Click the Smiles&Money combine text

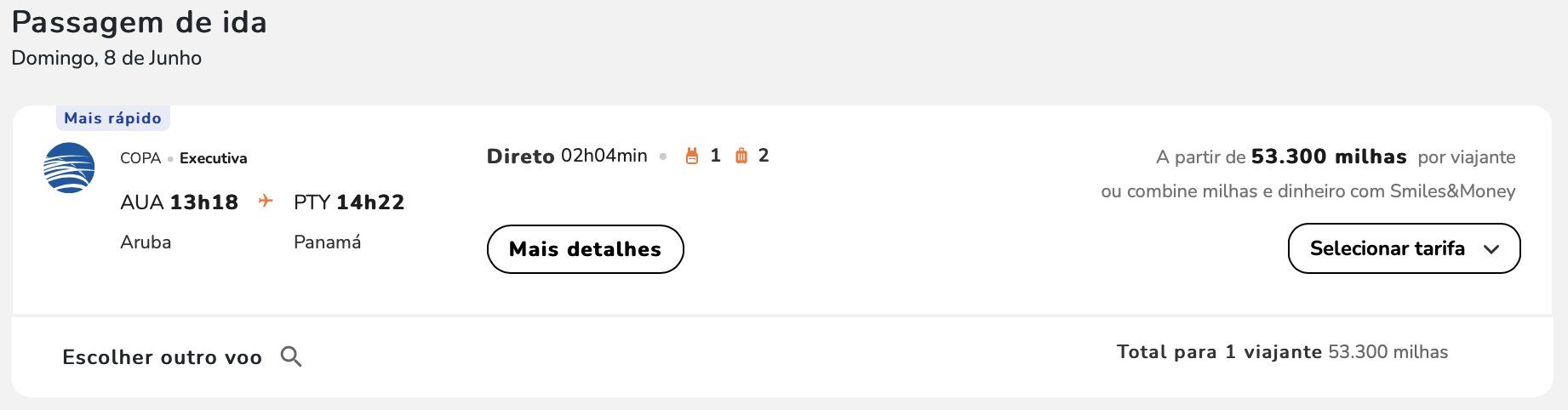1308,191
